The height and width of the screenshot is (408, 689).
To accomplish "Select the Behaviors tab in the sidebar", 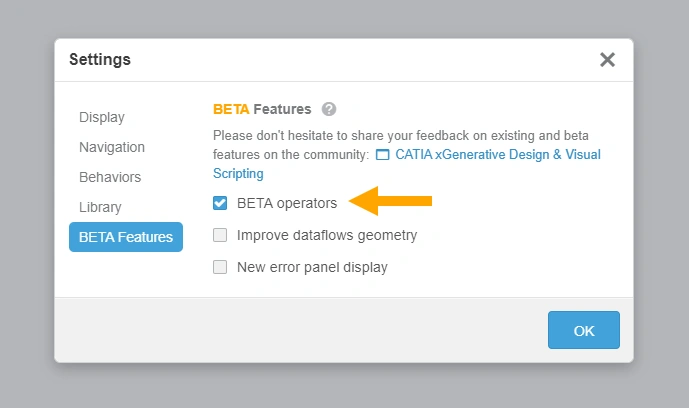I will click(x=110, y=177).
